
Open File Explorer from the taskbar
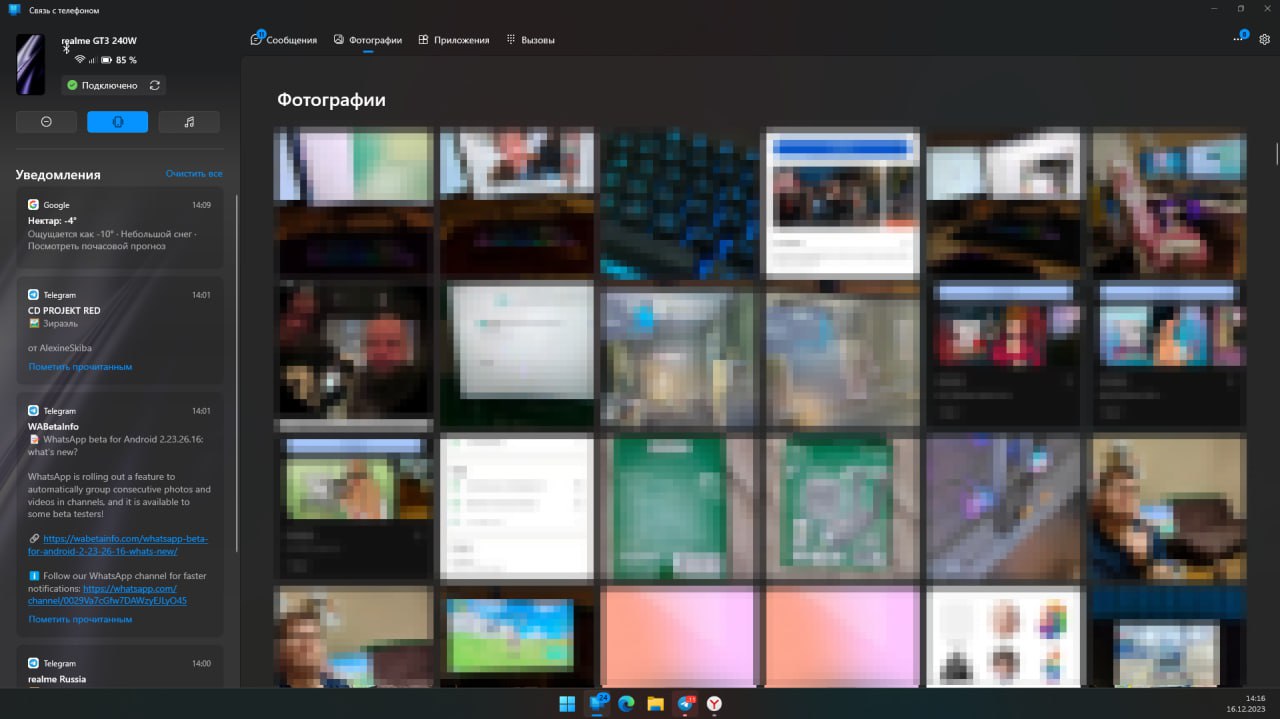655,704
